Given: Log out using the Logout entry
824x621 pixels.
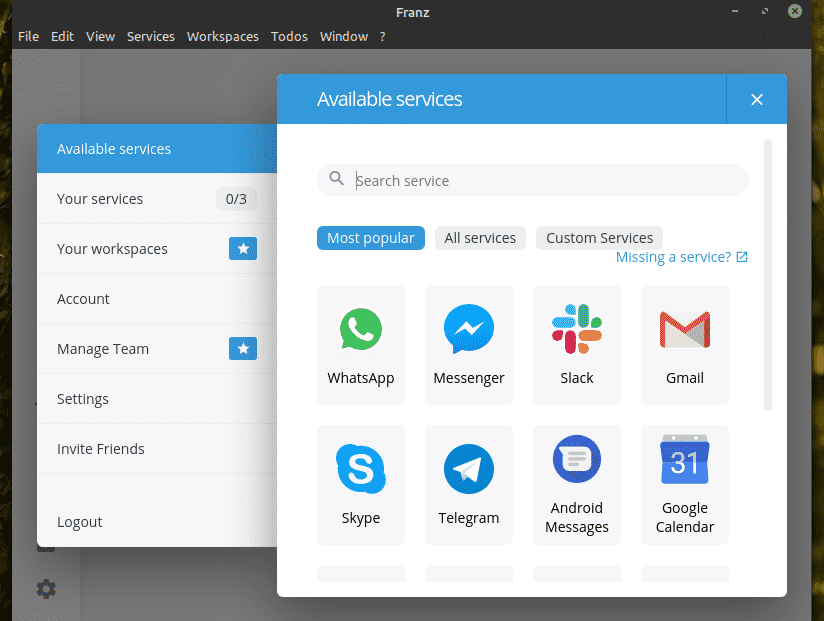Looking at the screenshot, I should click(x=80, y=522).
